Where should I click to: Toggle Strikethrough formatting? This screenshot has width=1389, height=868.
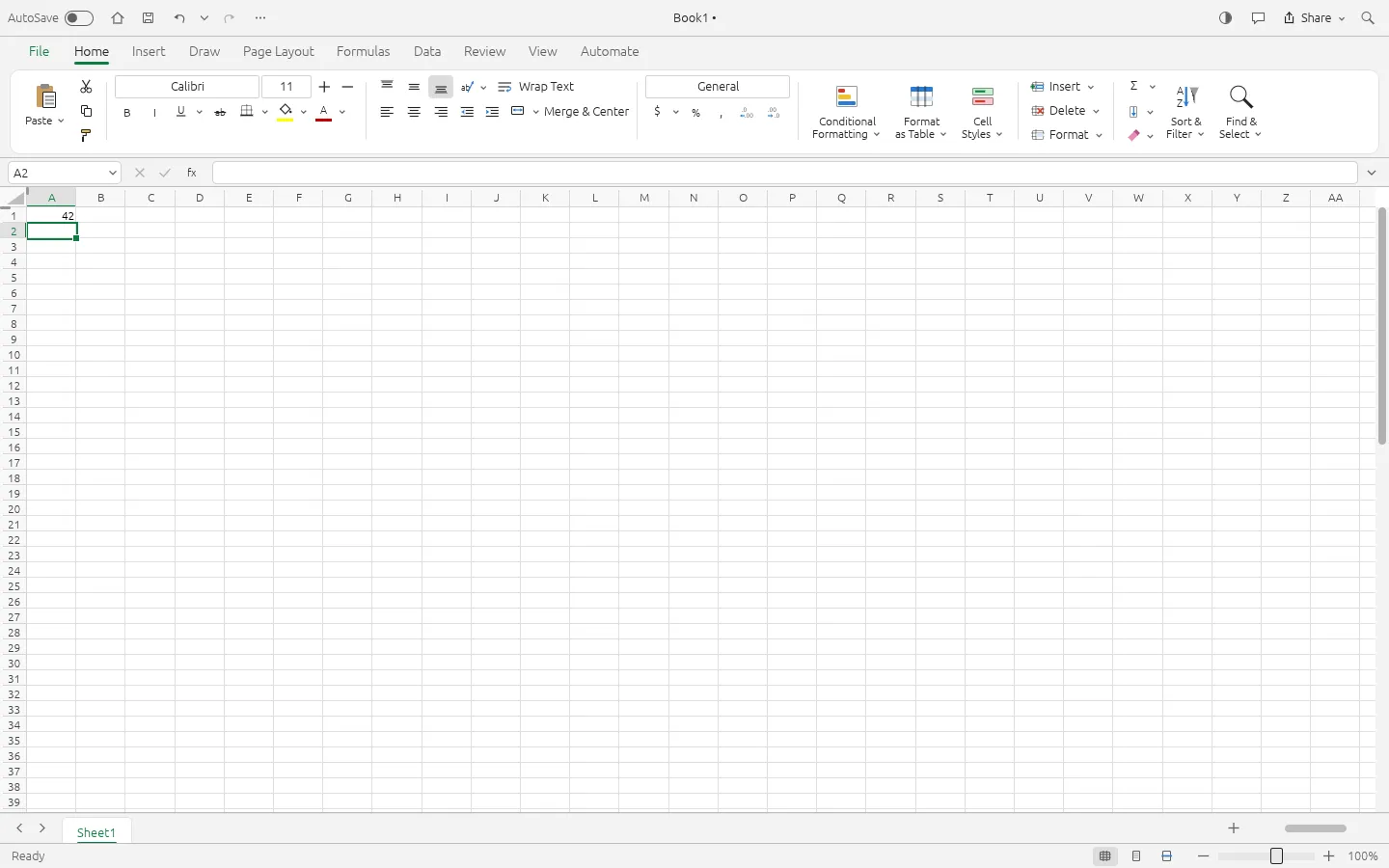[x=220, y=113]
